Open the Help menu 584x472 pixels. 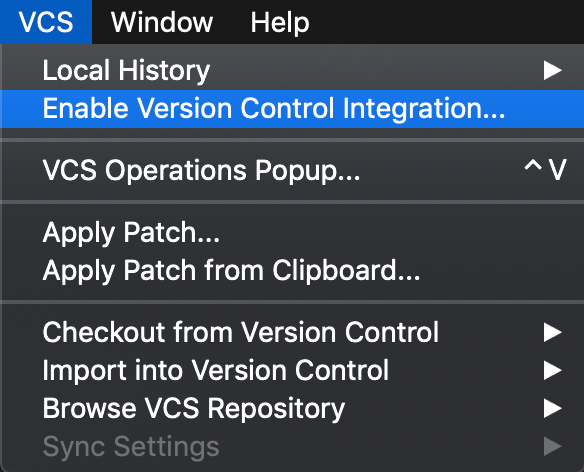click(x=280, y=22)
